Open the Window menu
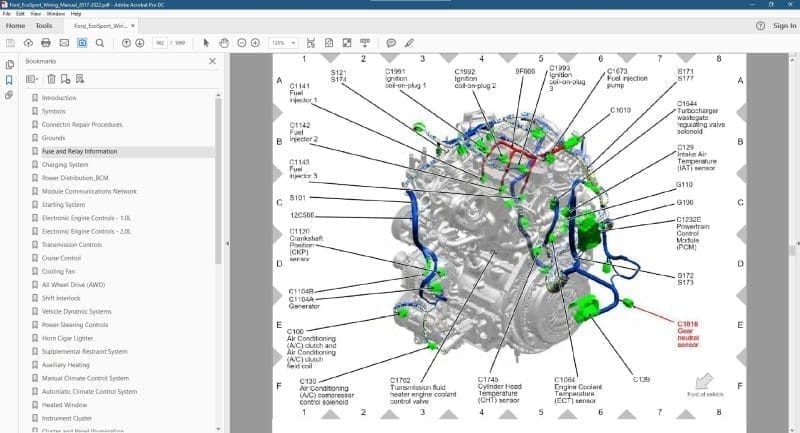The image size is (800, 433). coord(56,14)
